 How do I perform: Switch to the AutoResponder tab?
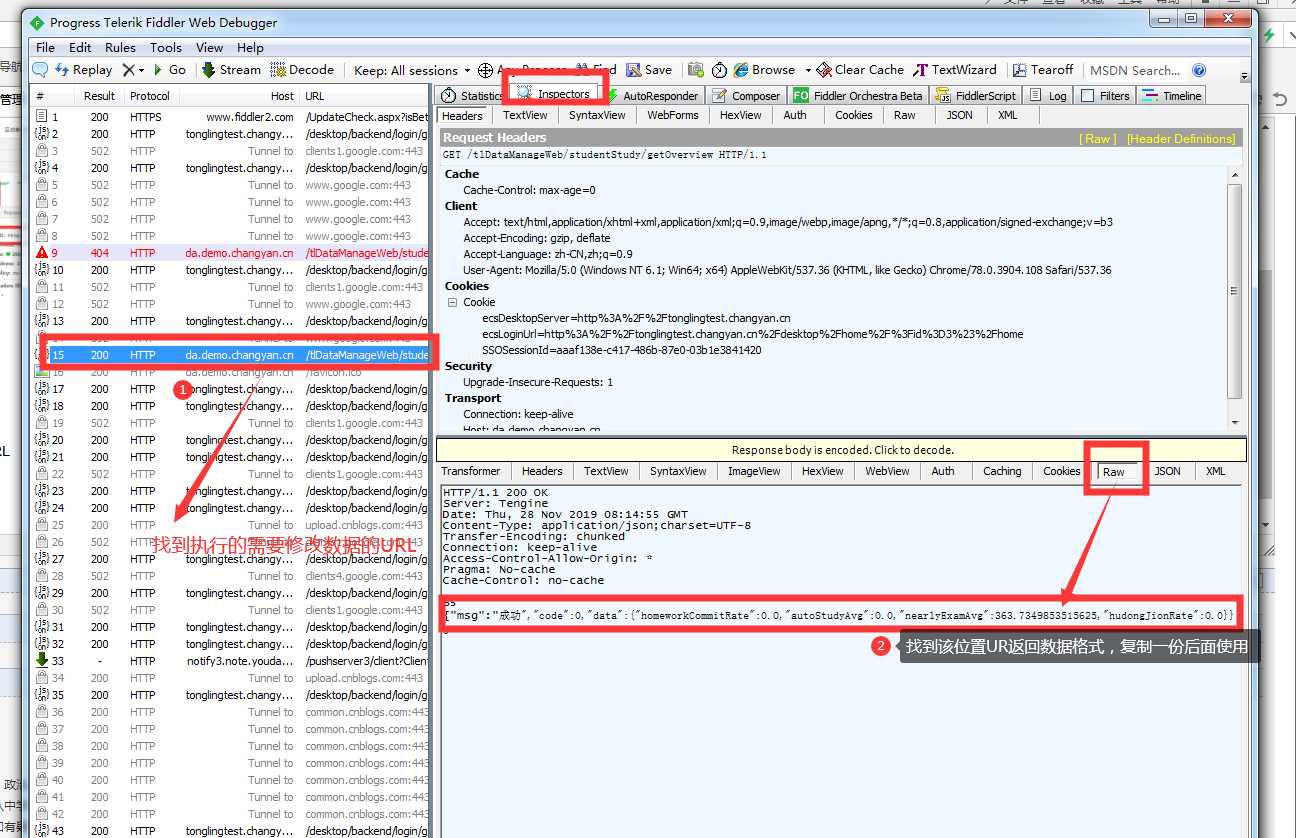point(653,95)
